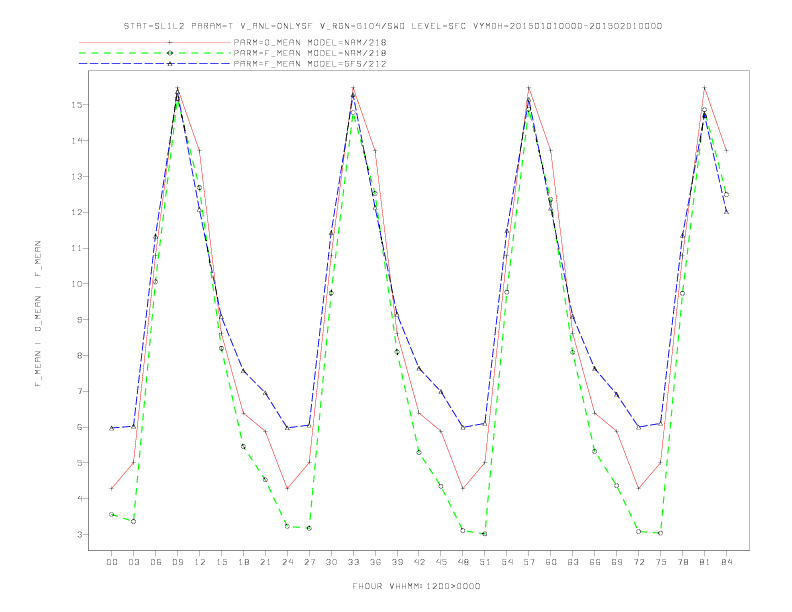792x612 pixels.
Task: Click x-axis tick label 24
Action: pos(287,562)
